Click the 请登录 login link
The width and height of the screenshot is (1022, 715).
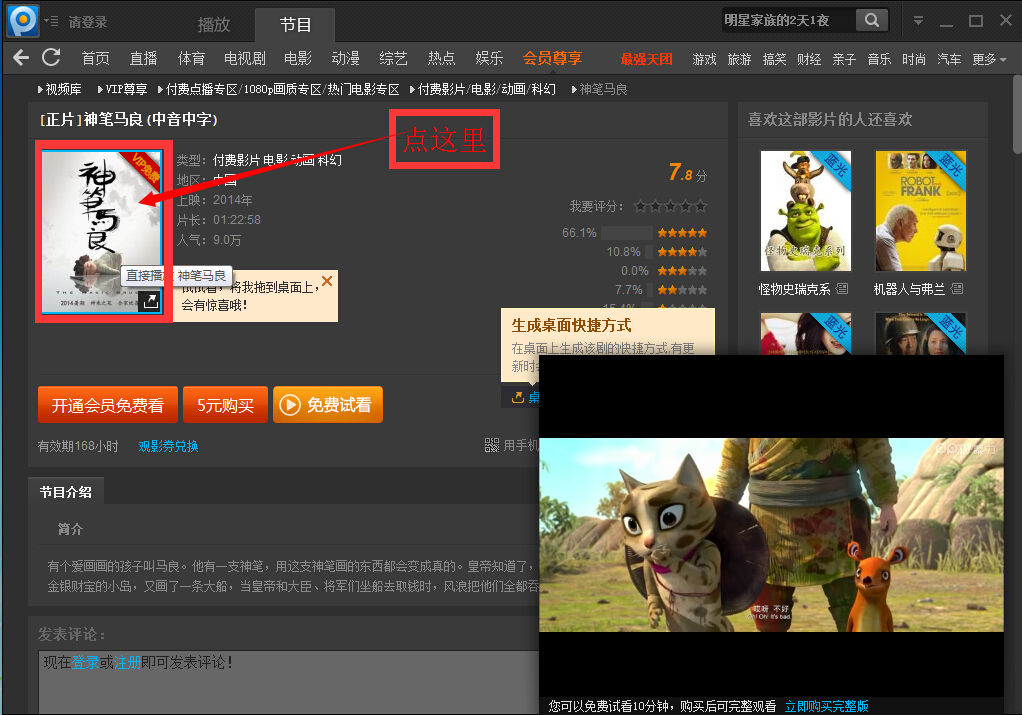(87, 22)
